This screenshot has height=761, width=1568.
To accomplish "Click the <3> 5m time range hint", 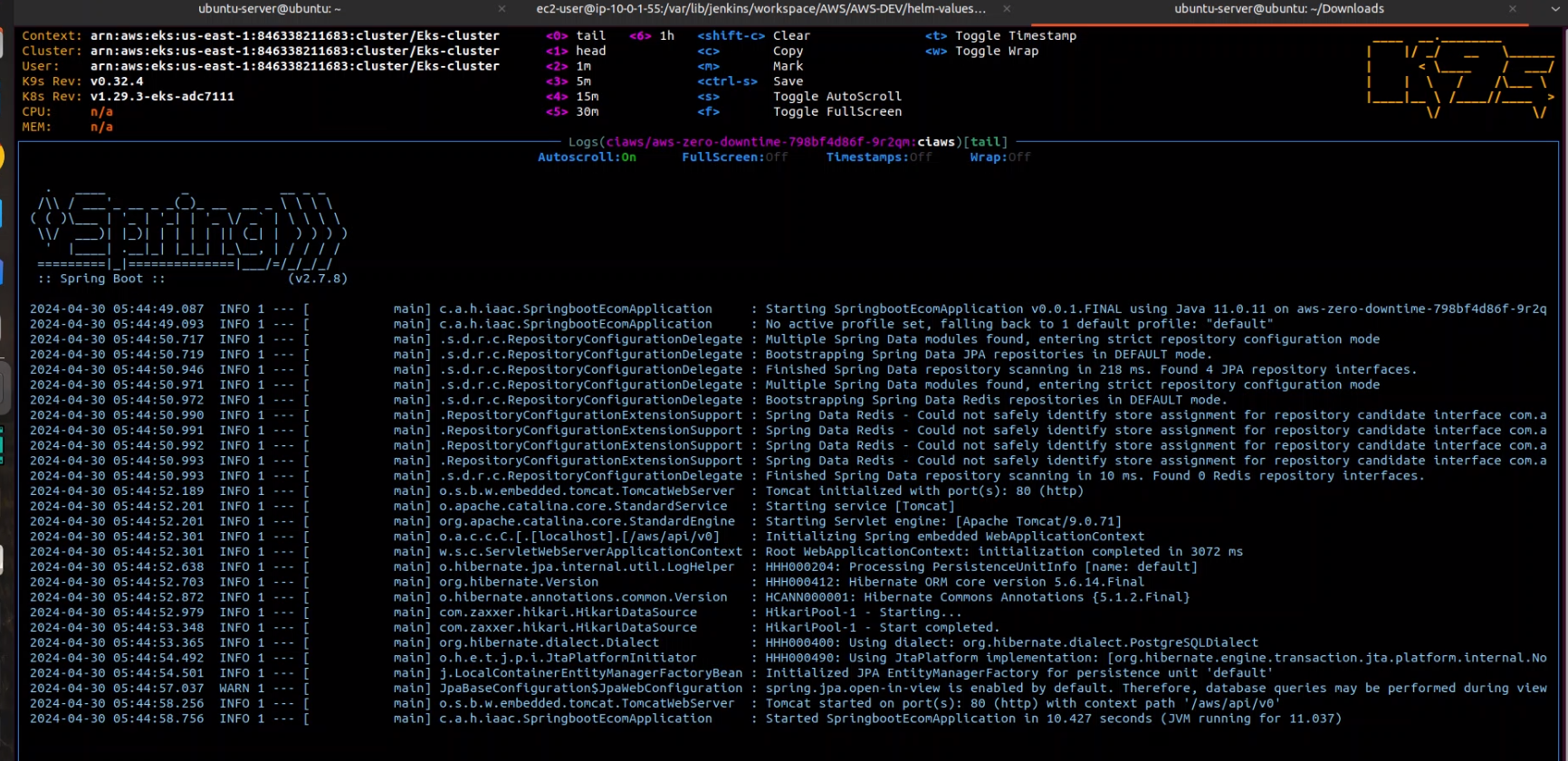I will [569, 81].
